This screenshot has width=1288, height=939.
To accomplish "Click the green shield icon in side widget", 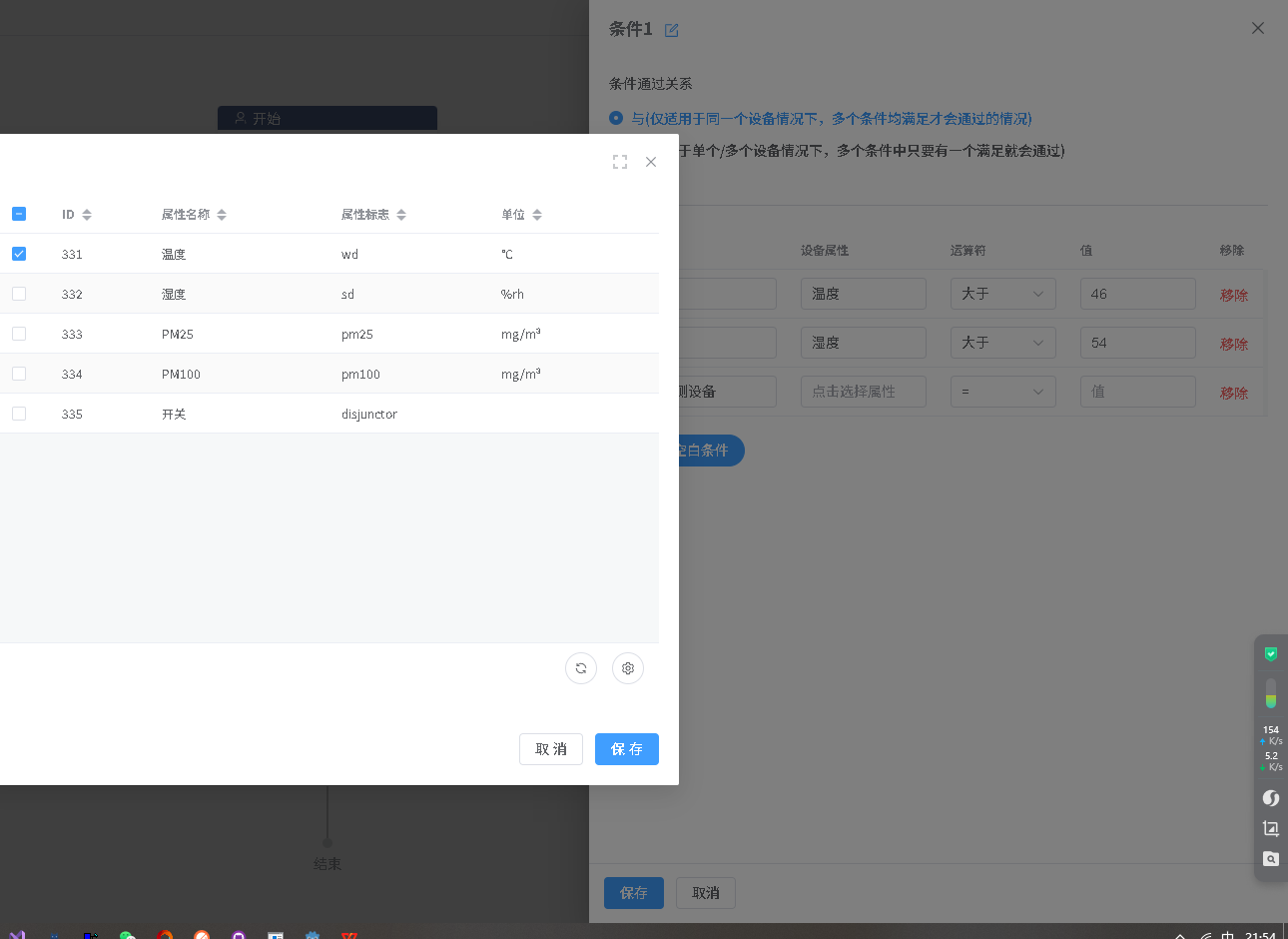I will coord(1271,654).
